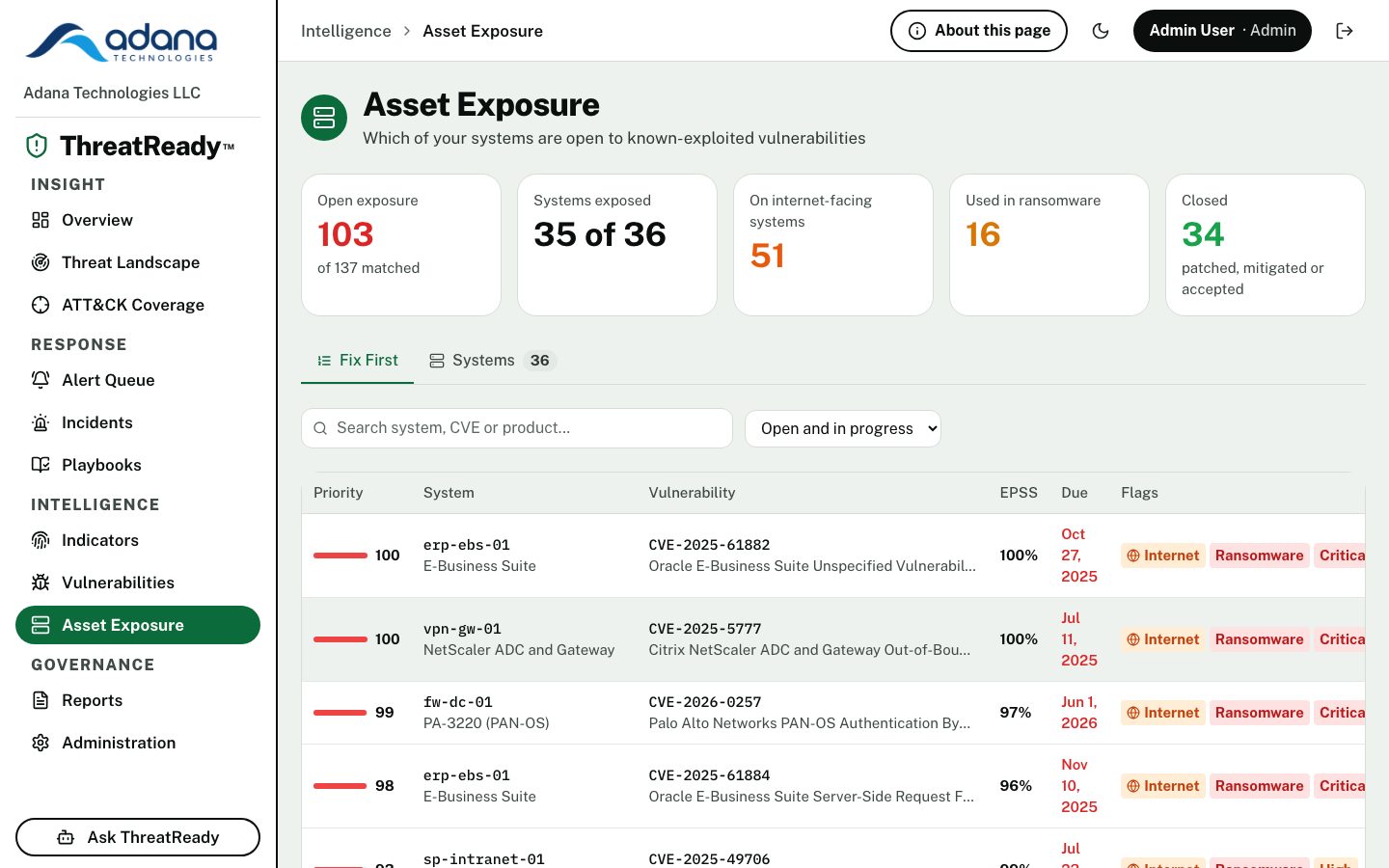This screenshot has width=1389, height=868.
Task: Click the Ransomware flag on CVE-2026-0257 row
Action: [x=1259, y=713]
